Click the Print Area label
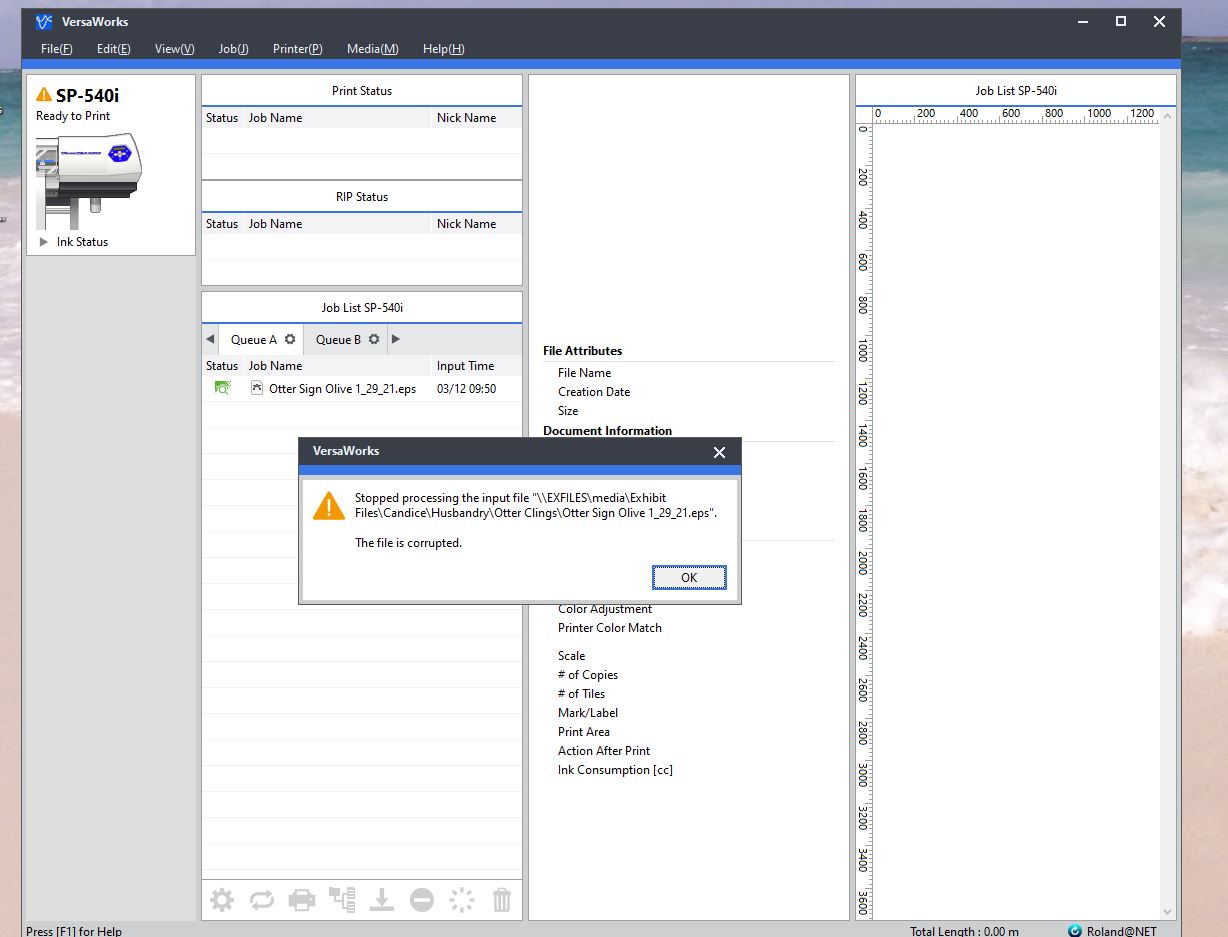This screenshot has width=1228, height=937. point(584,732)
